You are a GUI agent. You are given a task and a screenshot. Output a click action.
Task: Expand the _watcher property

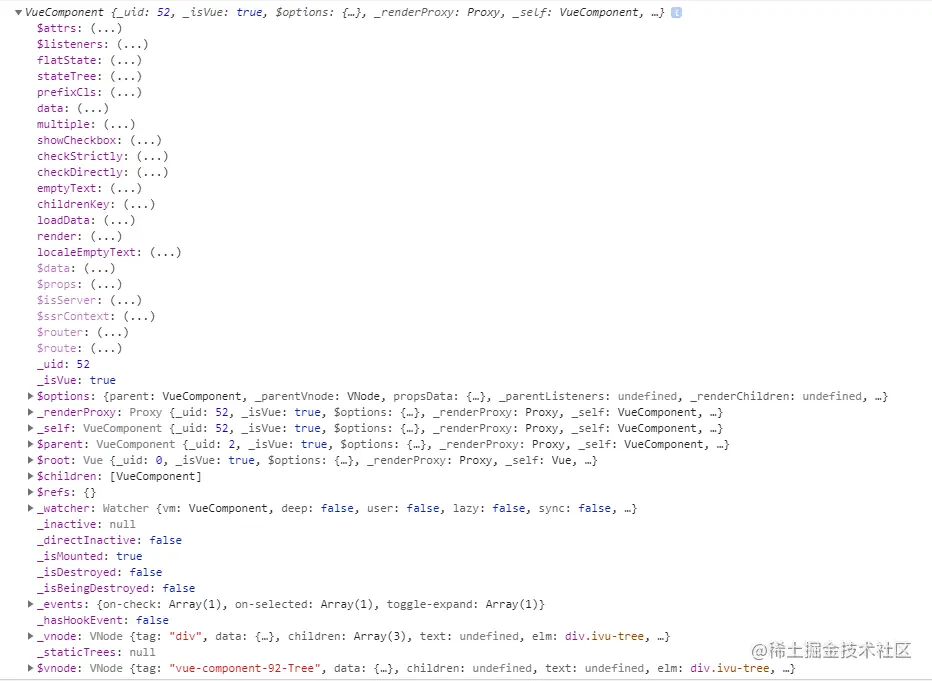coord(30,508)
